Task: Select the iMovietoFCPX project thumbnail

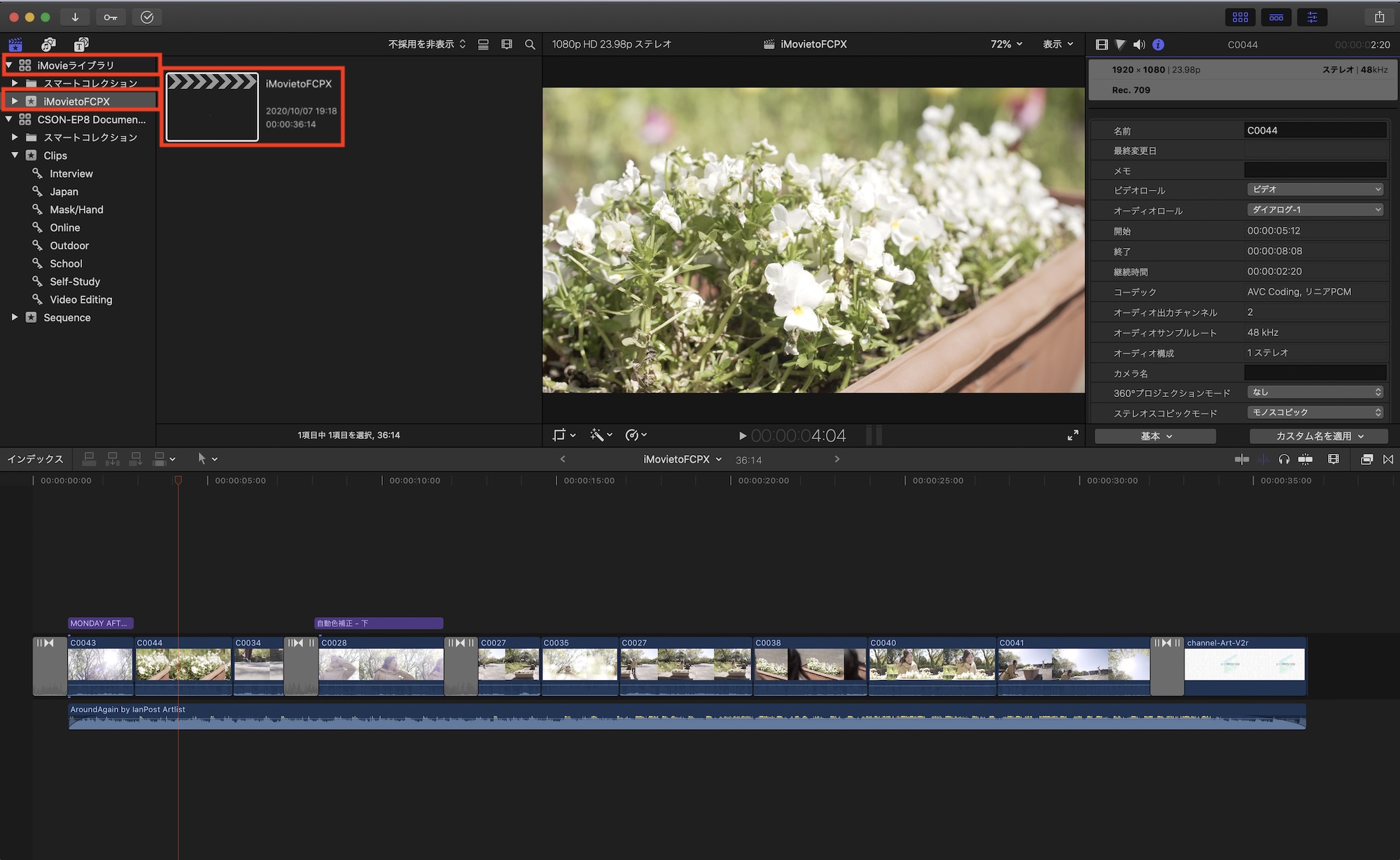Action: (x=212, y=107)
